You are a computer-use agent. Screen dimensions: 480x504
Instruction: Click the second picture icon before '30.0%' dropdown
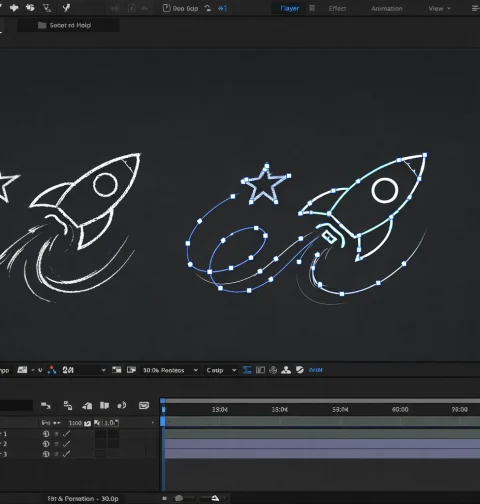click(x=131, y=370)
